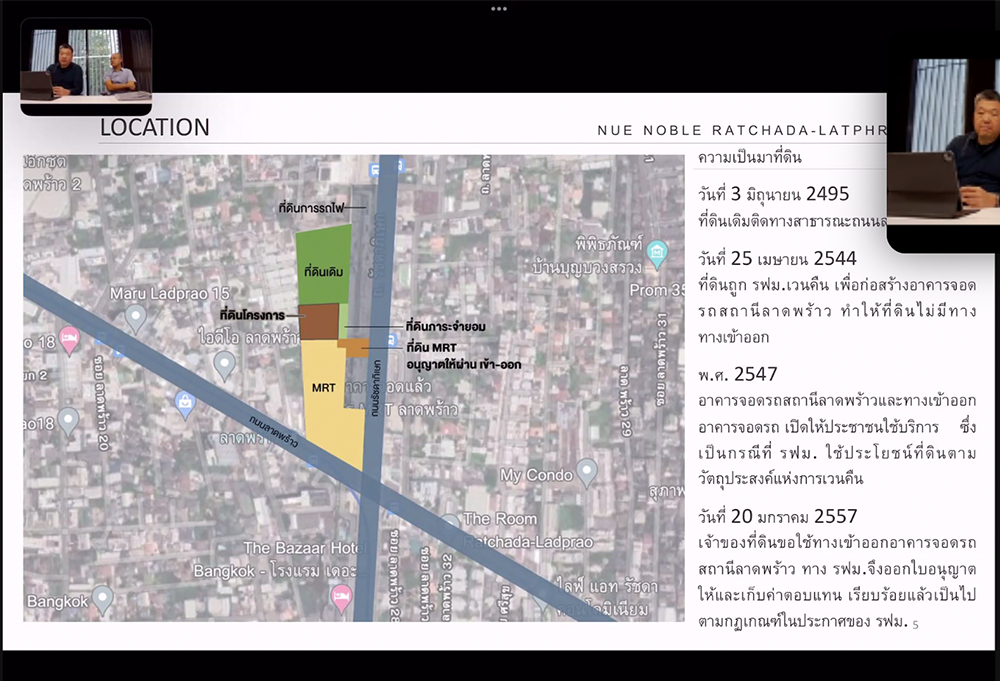The width and height of the screenshot is (1000, 681).
Task: Click the blue shopping bag map icon
Action: point(184,404)
